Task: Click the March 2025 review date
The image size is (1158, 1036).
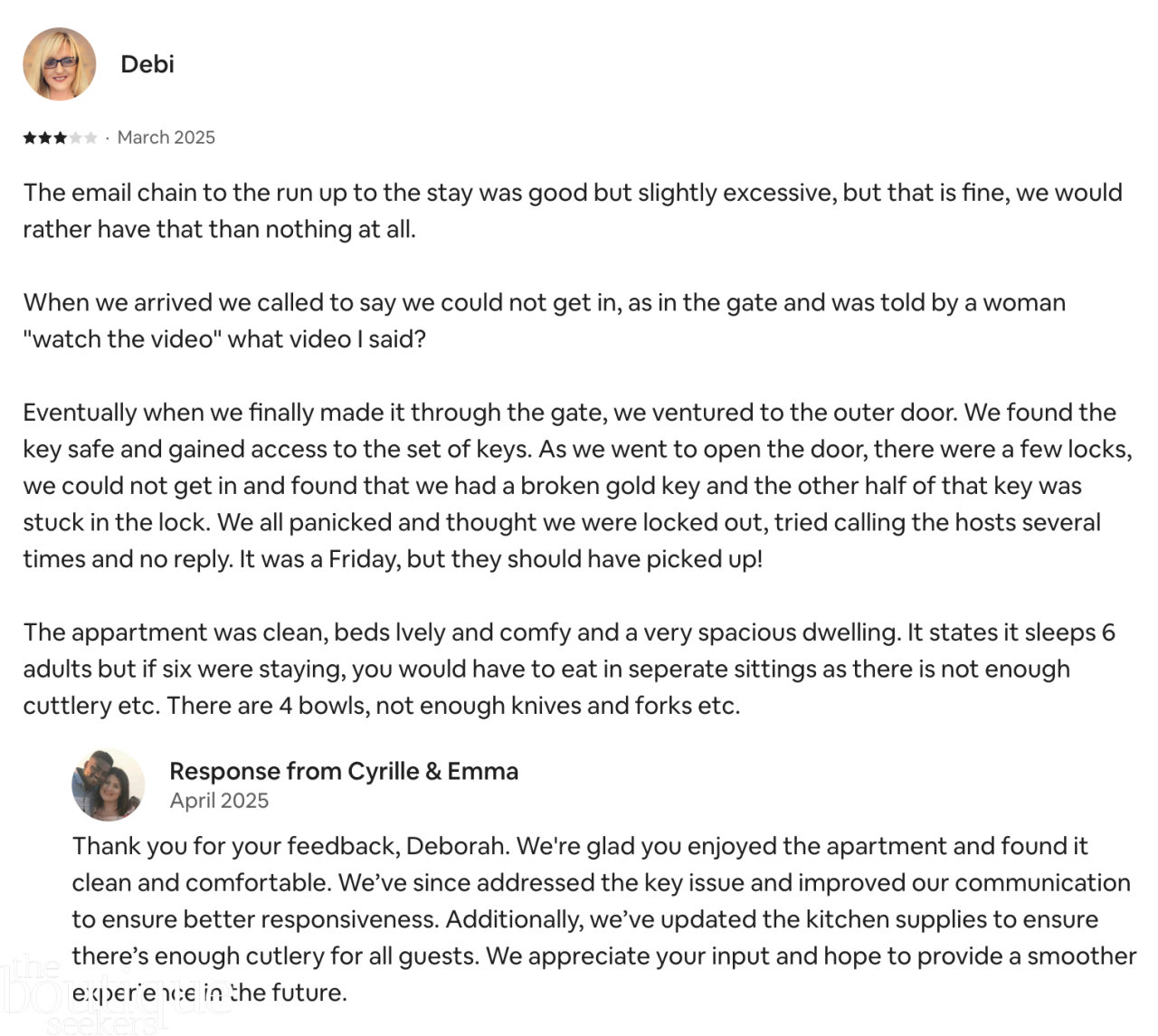Action: pyautogui.click(x=166, y=138)
